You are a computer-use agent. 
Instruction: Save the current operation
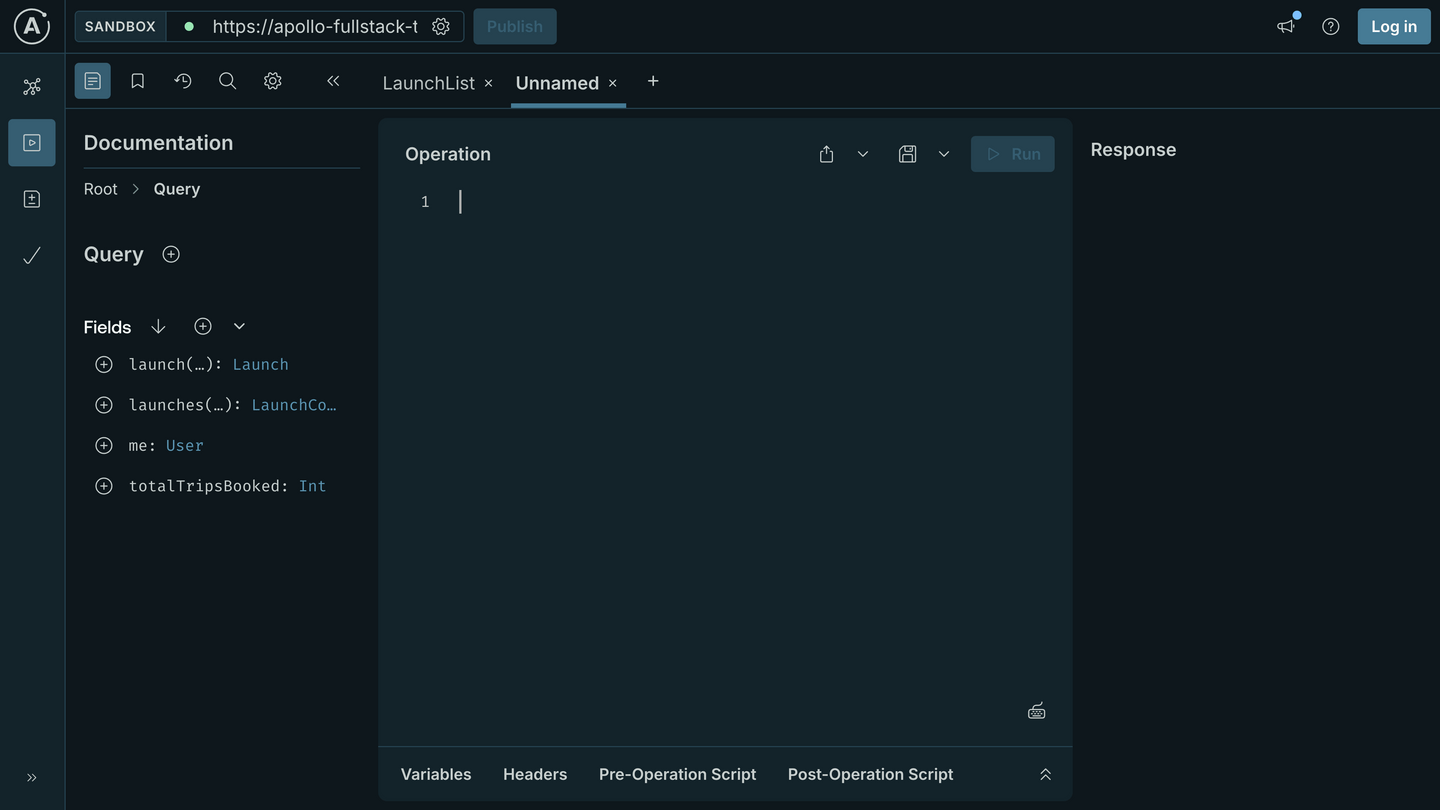[907, 153]
